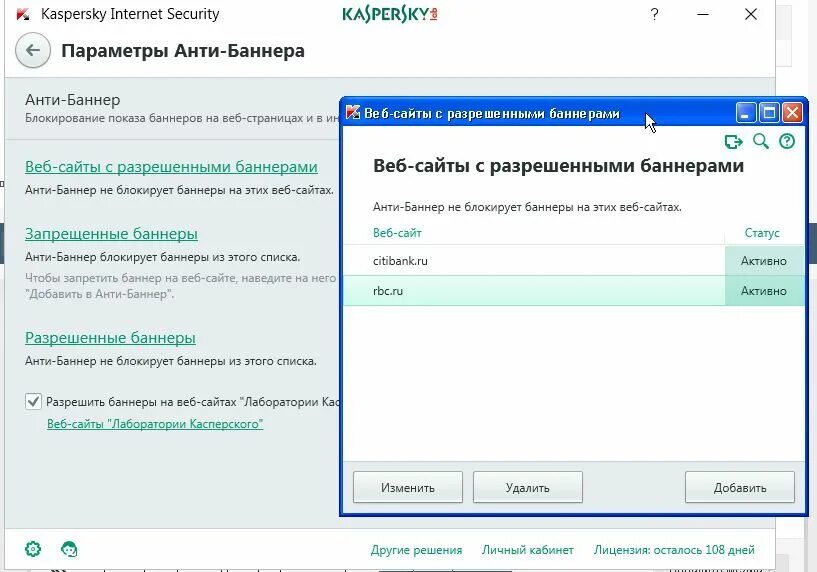Open Другие решения link
The image size is (817, 572).
click(416, 550)
